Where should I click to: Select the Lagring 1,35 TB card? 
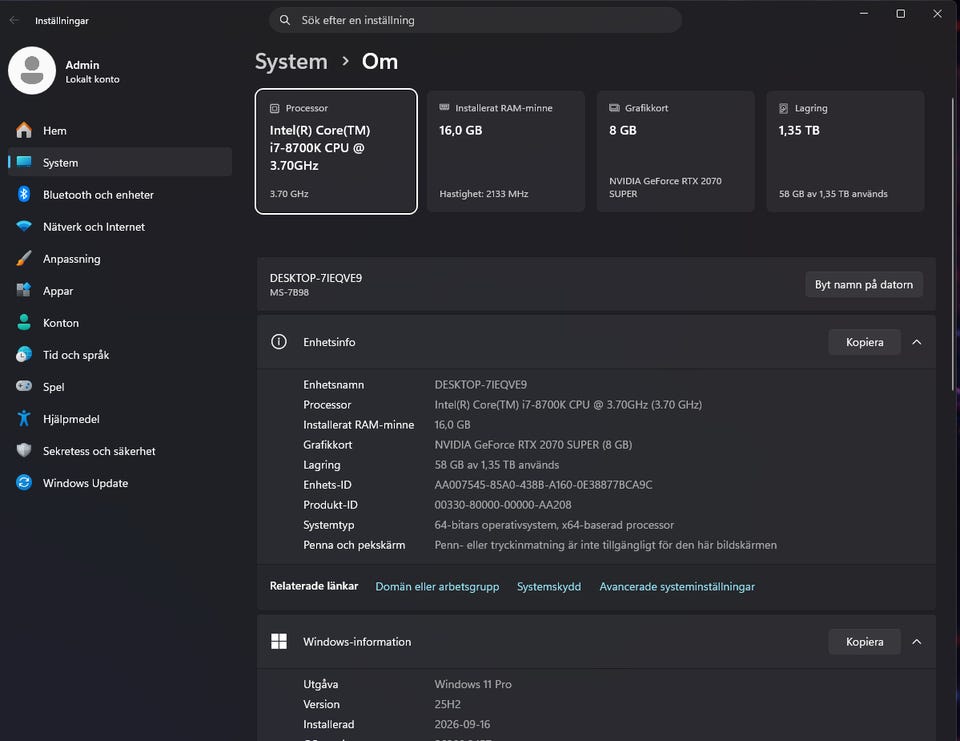tap(845, 151)
